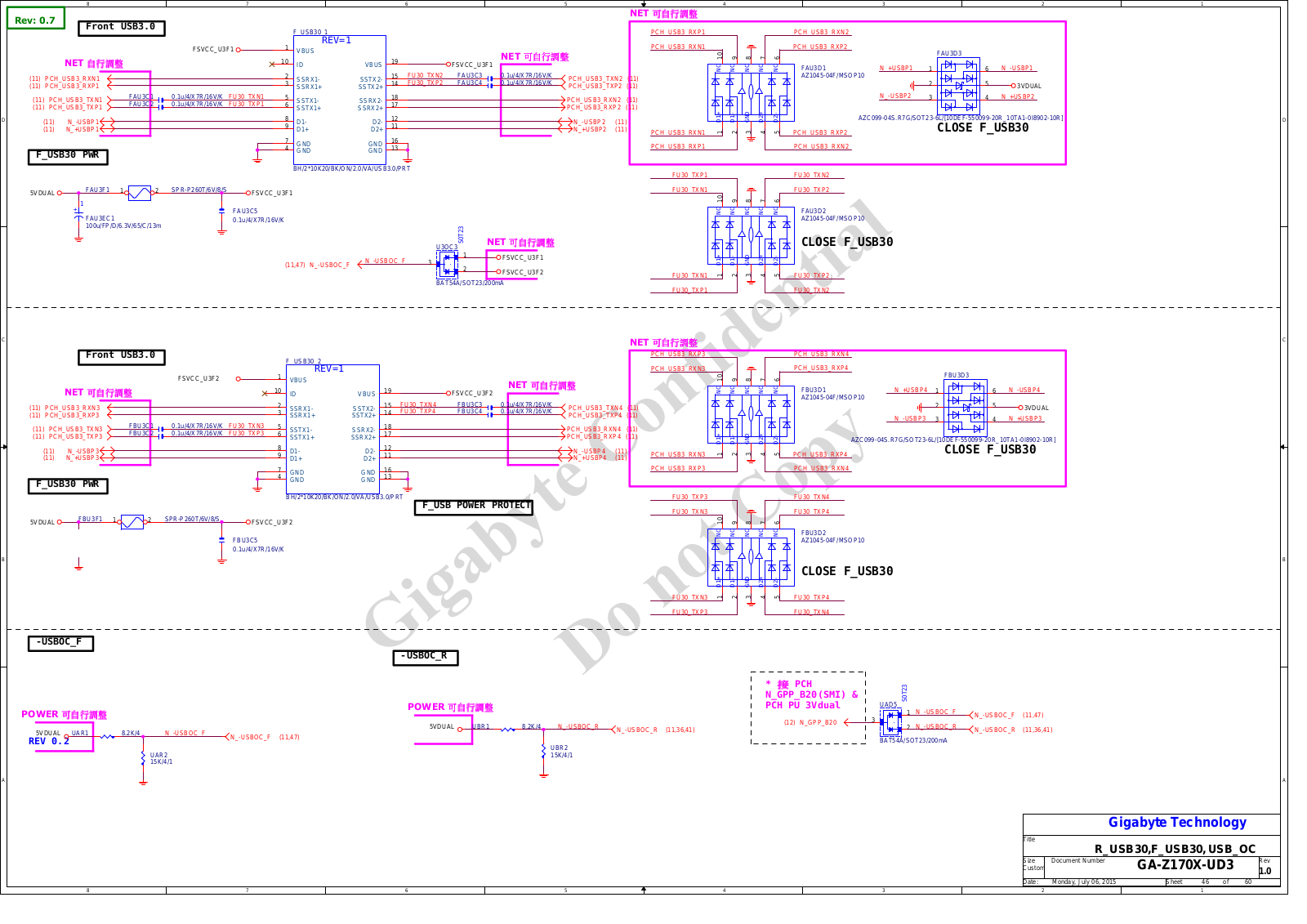Click 'REV=1' inside F_USB30_2 connector
The width and height of the screenshot is (1307, 924).
pyautogui.click(x=329, y=369)
